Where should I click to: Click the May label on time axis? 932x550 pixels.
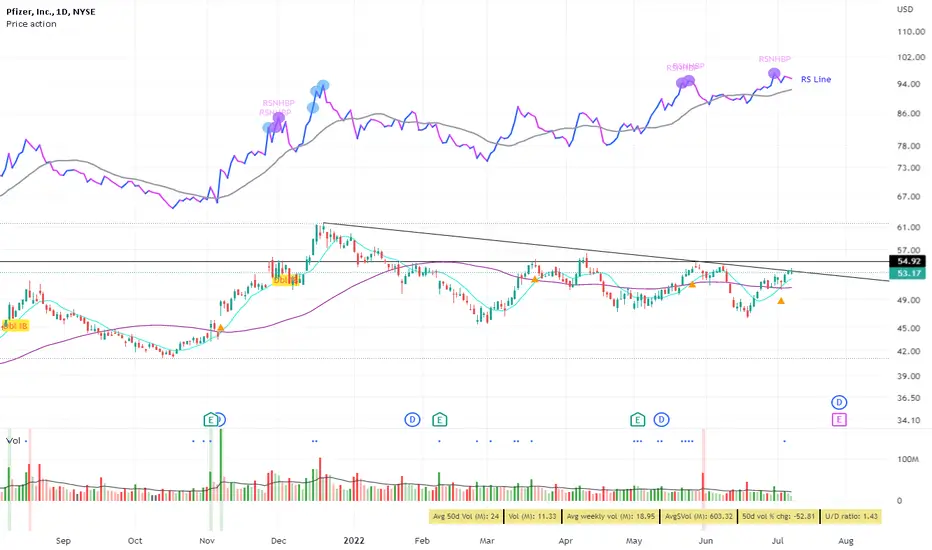[634, 540]
